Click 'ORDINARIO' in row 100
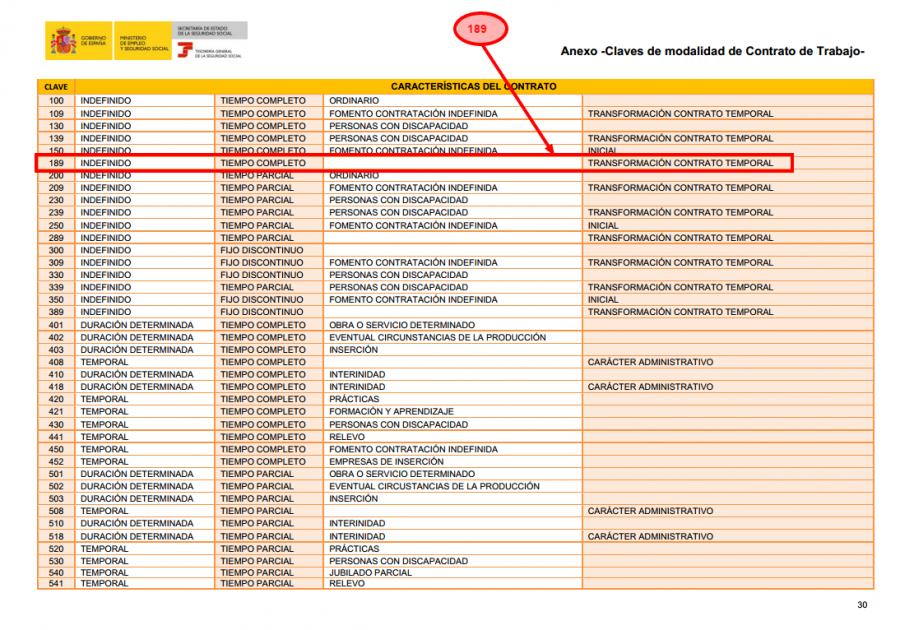The image size is (900, 630). (354, 101)
